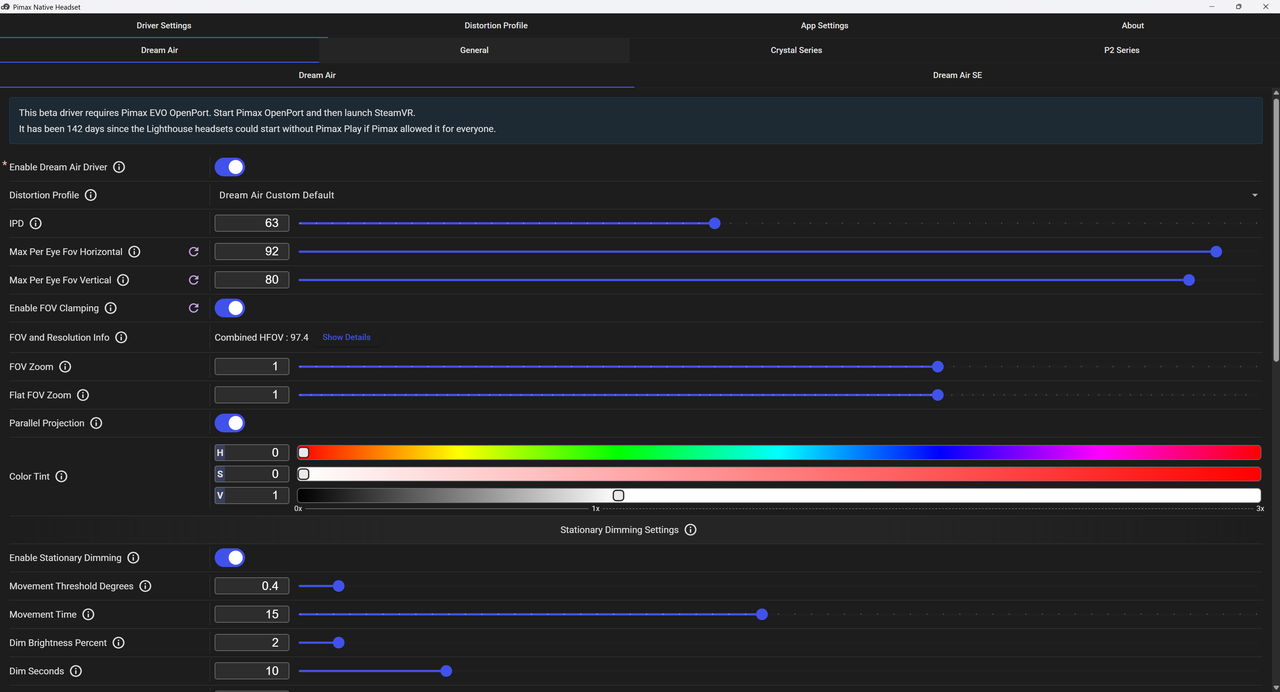
Task: Switch to Crystal Series tab
Action: pyautogui.click(x=796, y=50)
